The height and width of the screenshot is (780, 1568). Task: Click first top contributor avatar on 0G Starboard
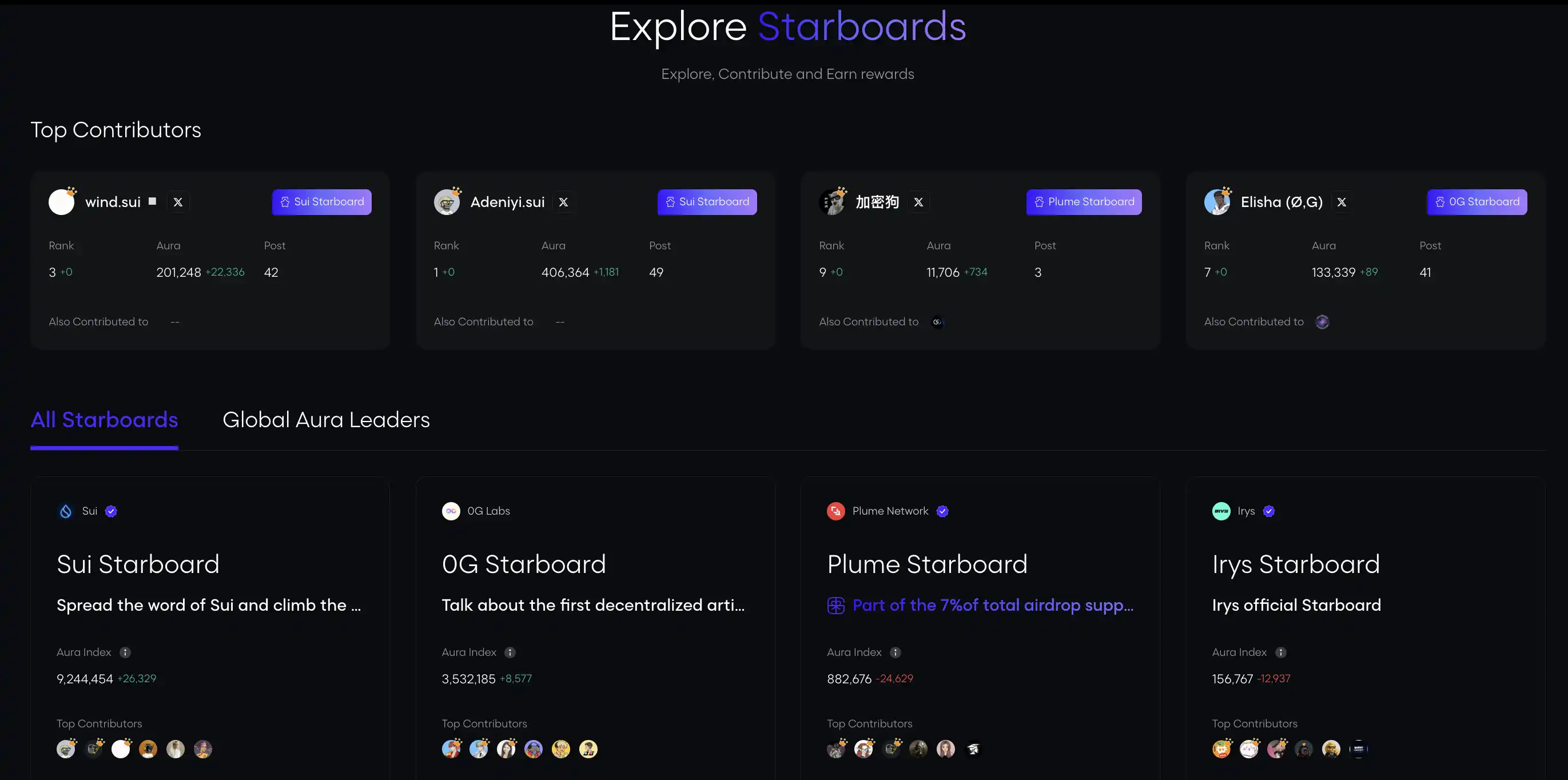[x=452, y=749]
